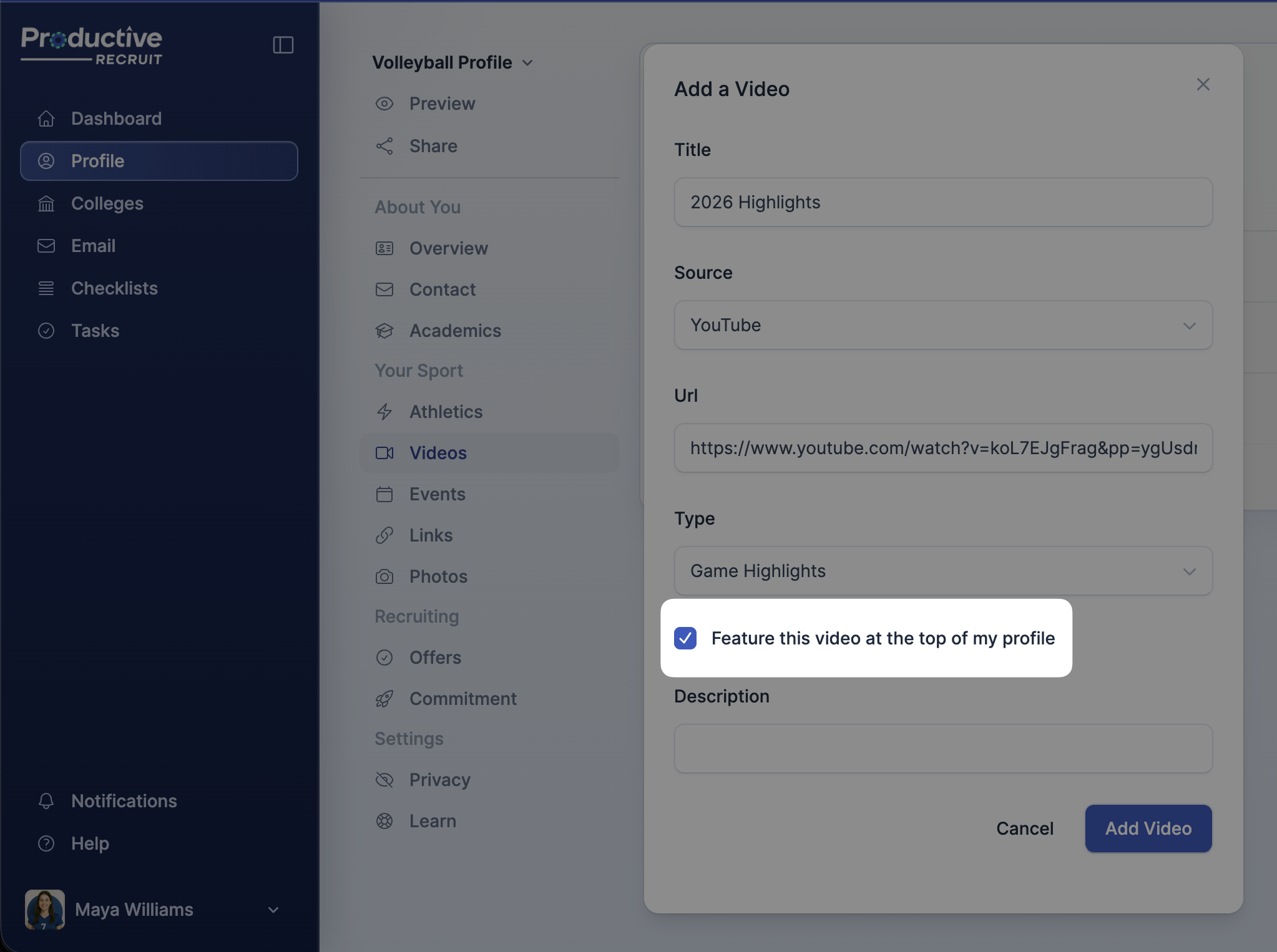The height and width of the screenshot is (952, 1277).
Task: Click into the Description field
Action: click(x=942, y=749)
